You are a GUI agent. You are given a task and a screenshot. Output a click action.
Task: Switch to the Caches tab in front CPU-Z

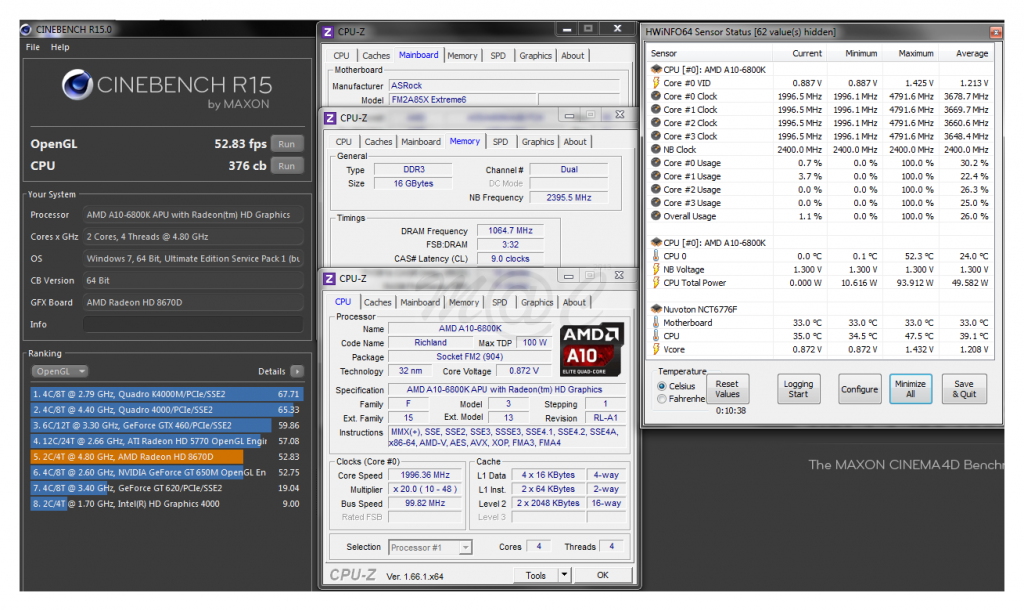tap(378, 302)
